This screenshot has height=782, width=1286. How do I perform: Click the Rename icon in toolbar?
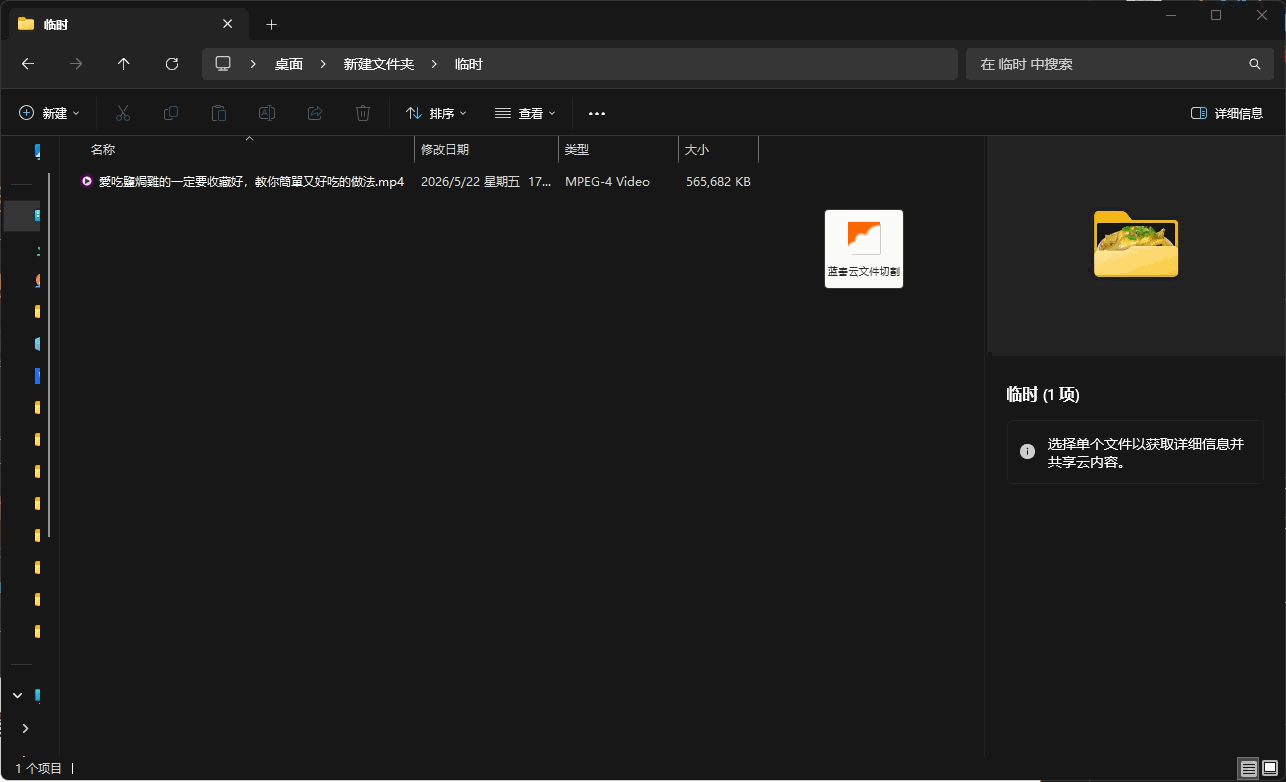(267, 113)
